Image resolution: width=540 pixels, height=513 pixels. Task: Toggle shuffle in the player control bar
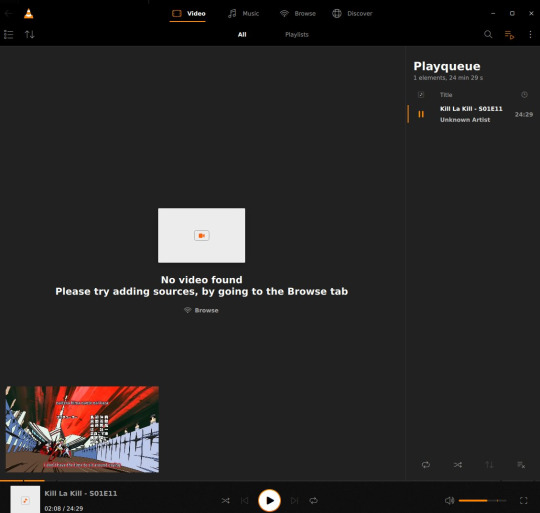[x=226, y=501]
